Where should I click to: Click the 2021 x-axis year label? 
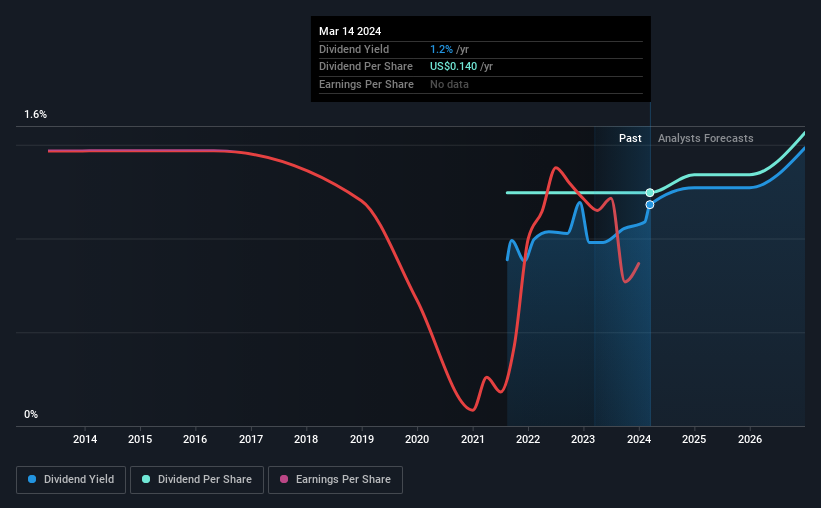coord(472,439)
